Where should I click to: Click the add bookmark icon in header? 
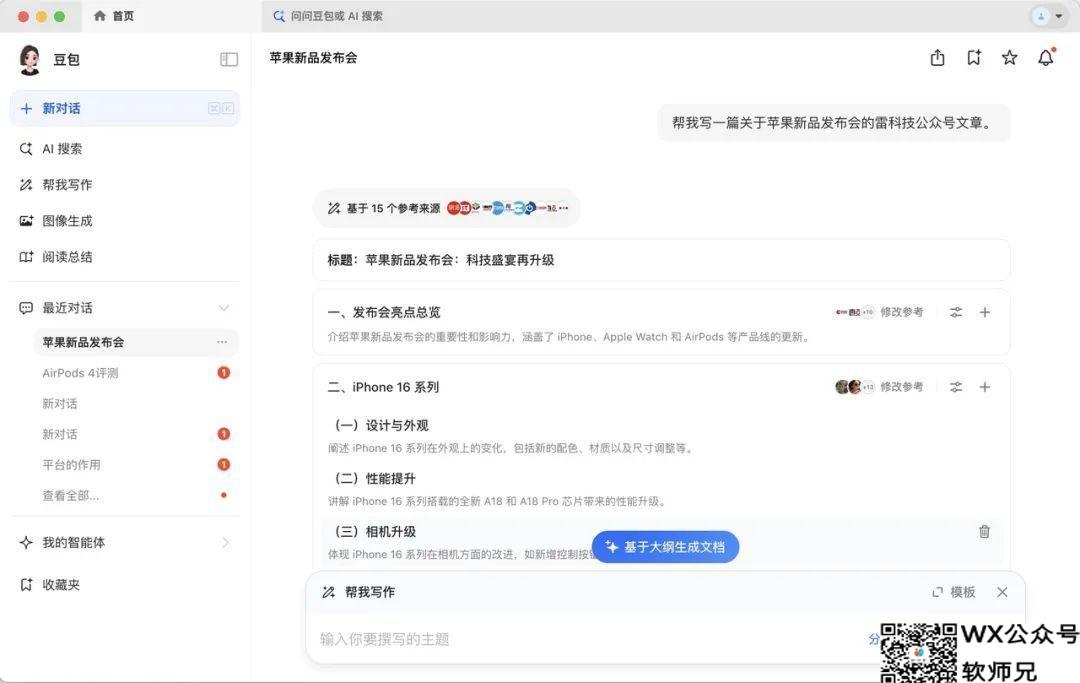(974, 58)
